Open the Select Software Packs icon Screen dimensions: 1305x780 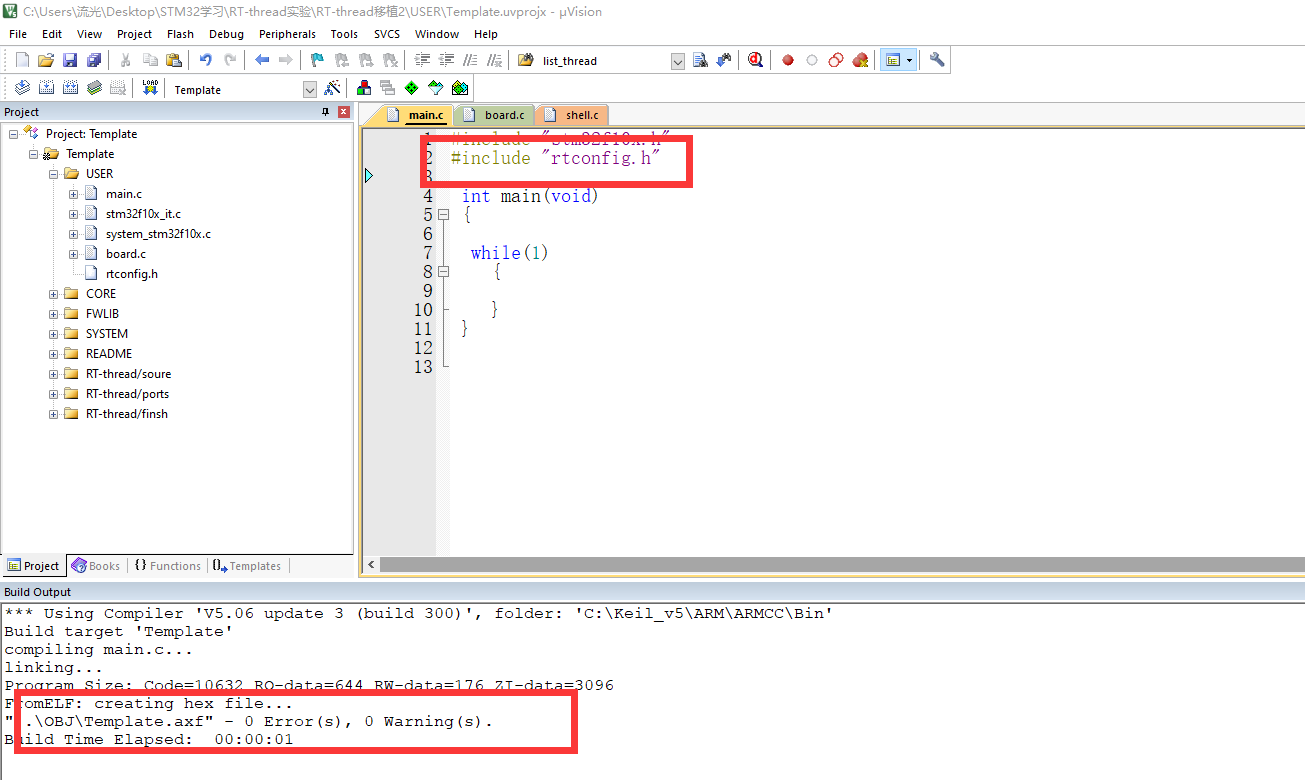[435, 88]
